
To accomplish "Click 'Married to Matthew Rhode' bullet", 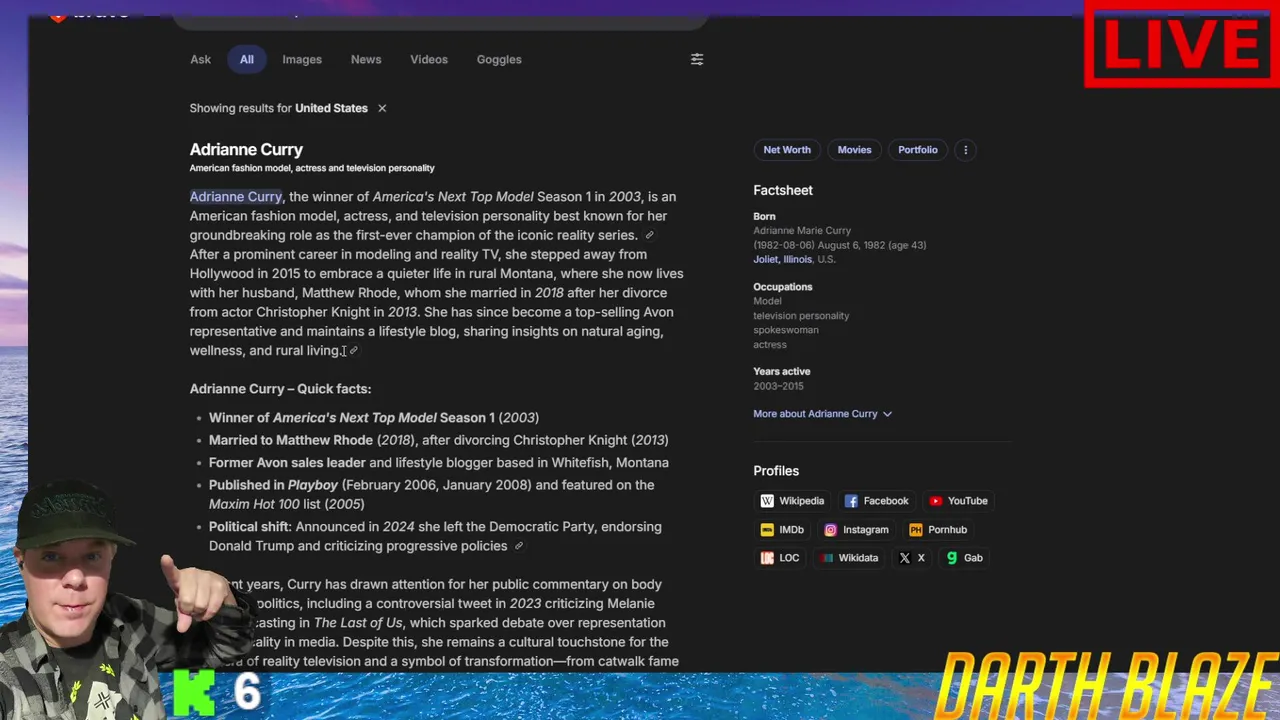I will (439, 440).
